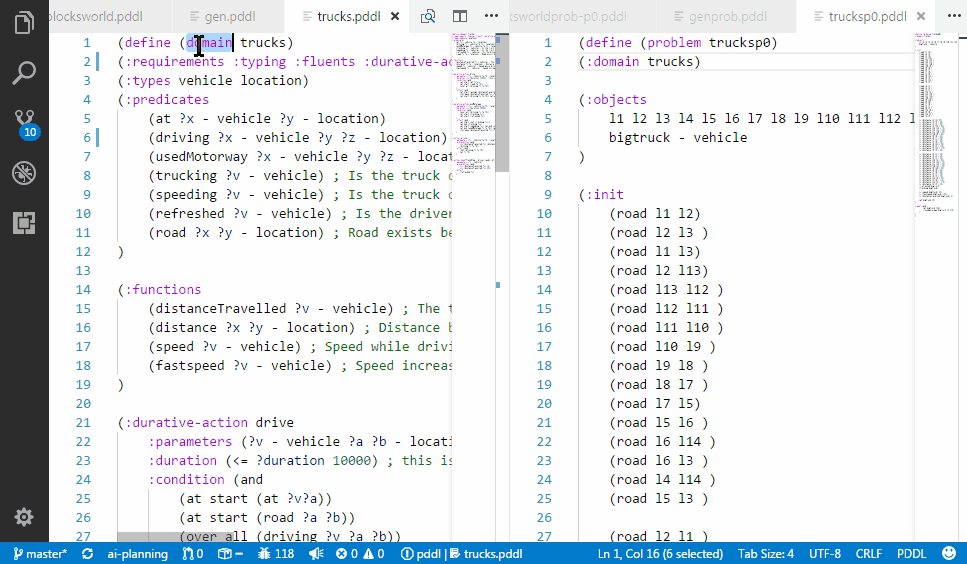The height and width of the screenshot is (564, 967).
Task: Open more actions menu for right editor
Action: click(954, 17)
